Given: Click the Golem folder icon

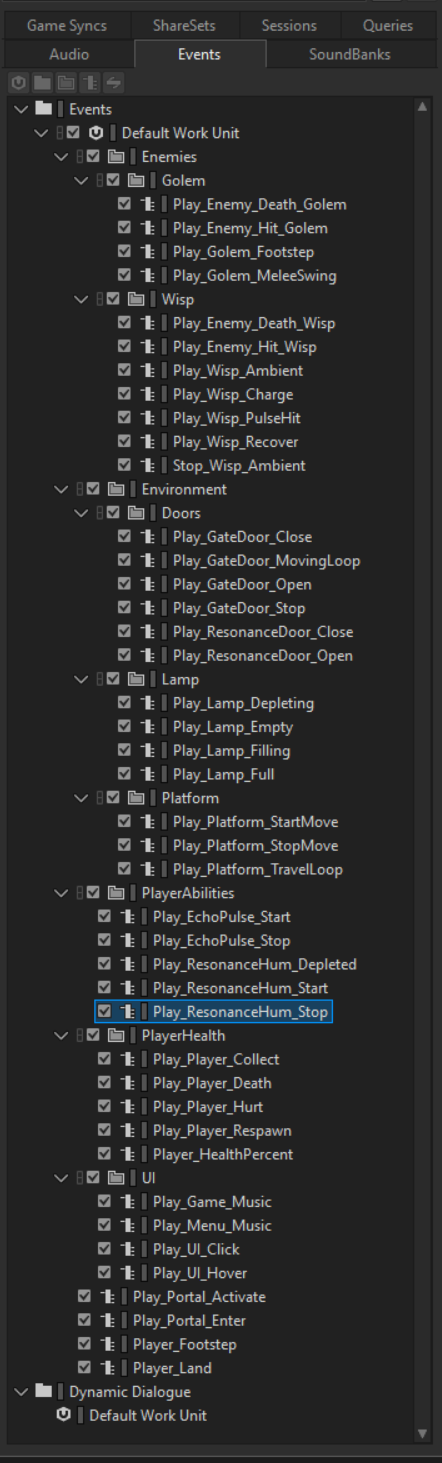Looking at the screenshot, I should pyautogui.click(x=136, y=181).
